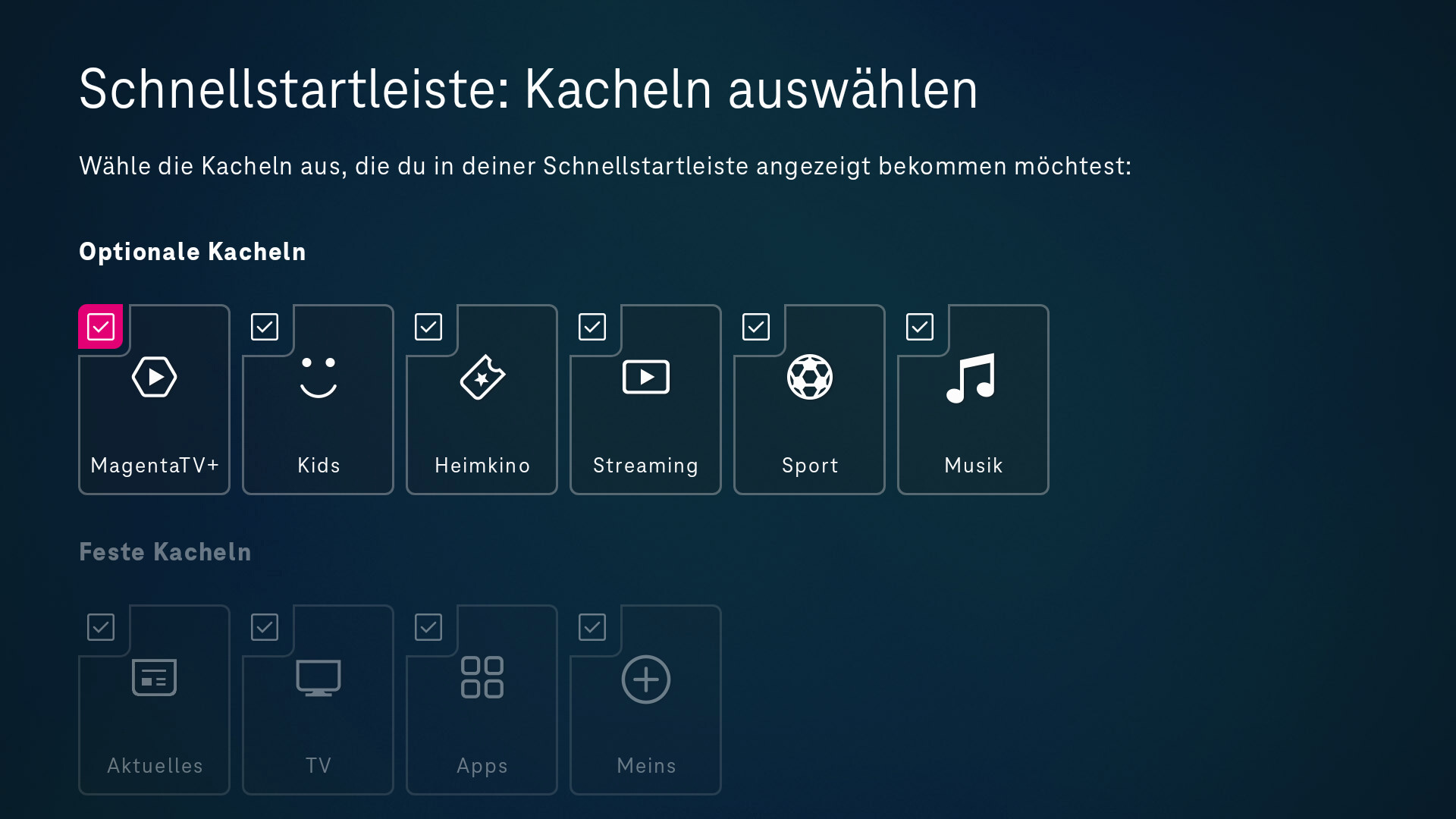Disable the Heimkino tile checkbox
The width and height of the screenshot is (1456, 819).
(428, 327)
